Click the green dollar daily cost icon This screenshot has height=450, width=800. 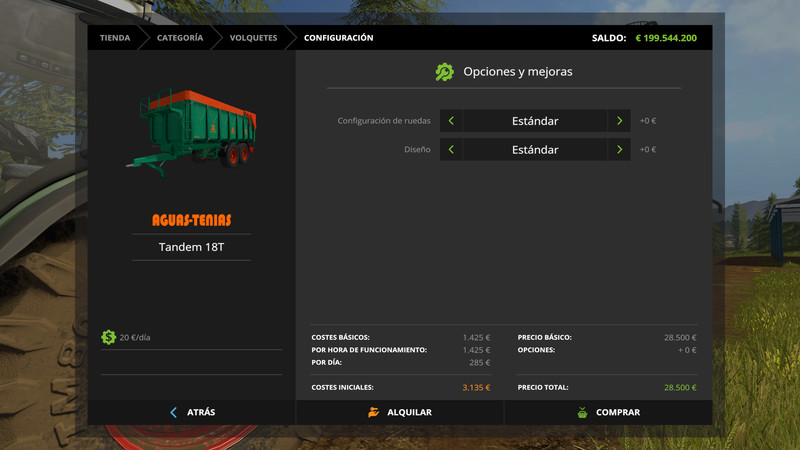(108, 337)
